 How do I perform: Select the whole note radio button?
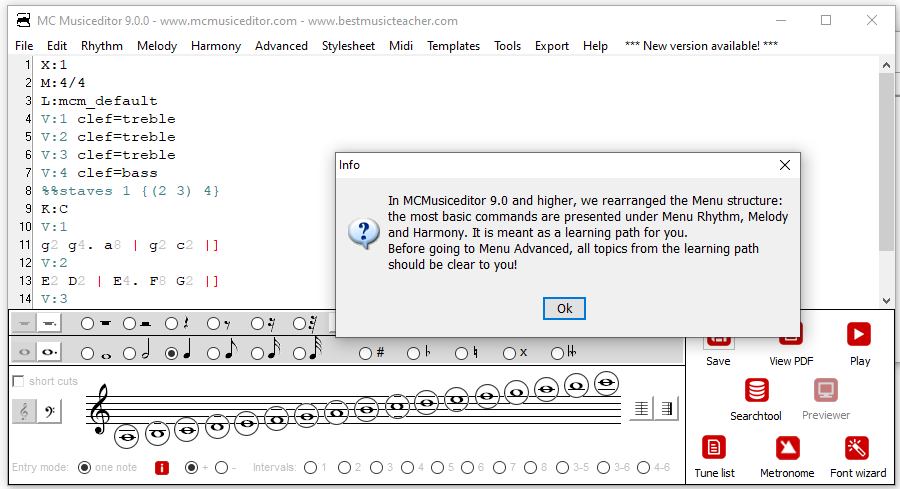click(87, 354)
